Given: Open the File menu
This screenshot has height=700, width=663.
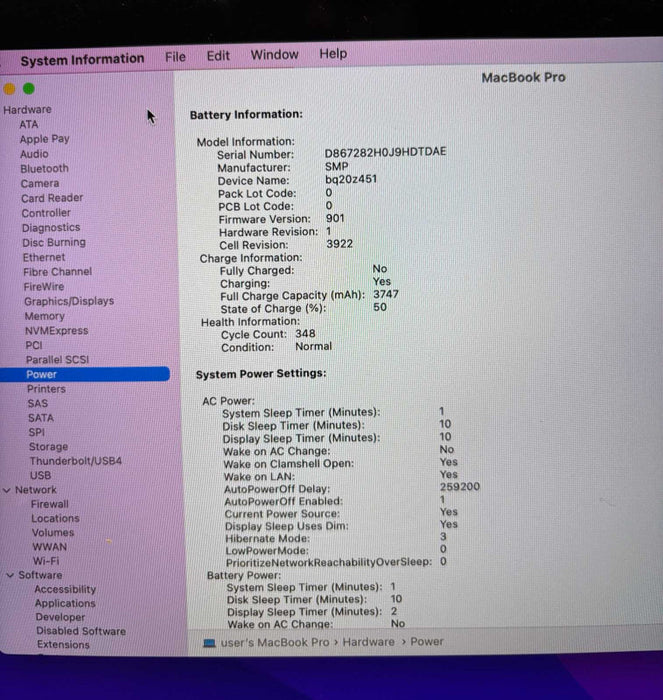Looking at the screenshot, I should [x=175, y=57].
